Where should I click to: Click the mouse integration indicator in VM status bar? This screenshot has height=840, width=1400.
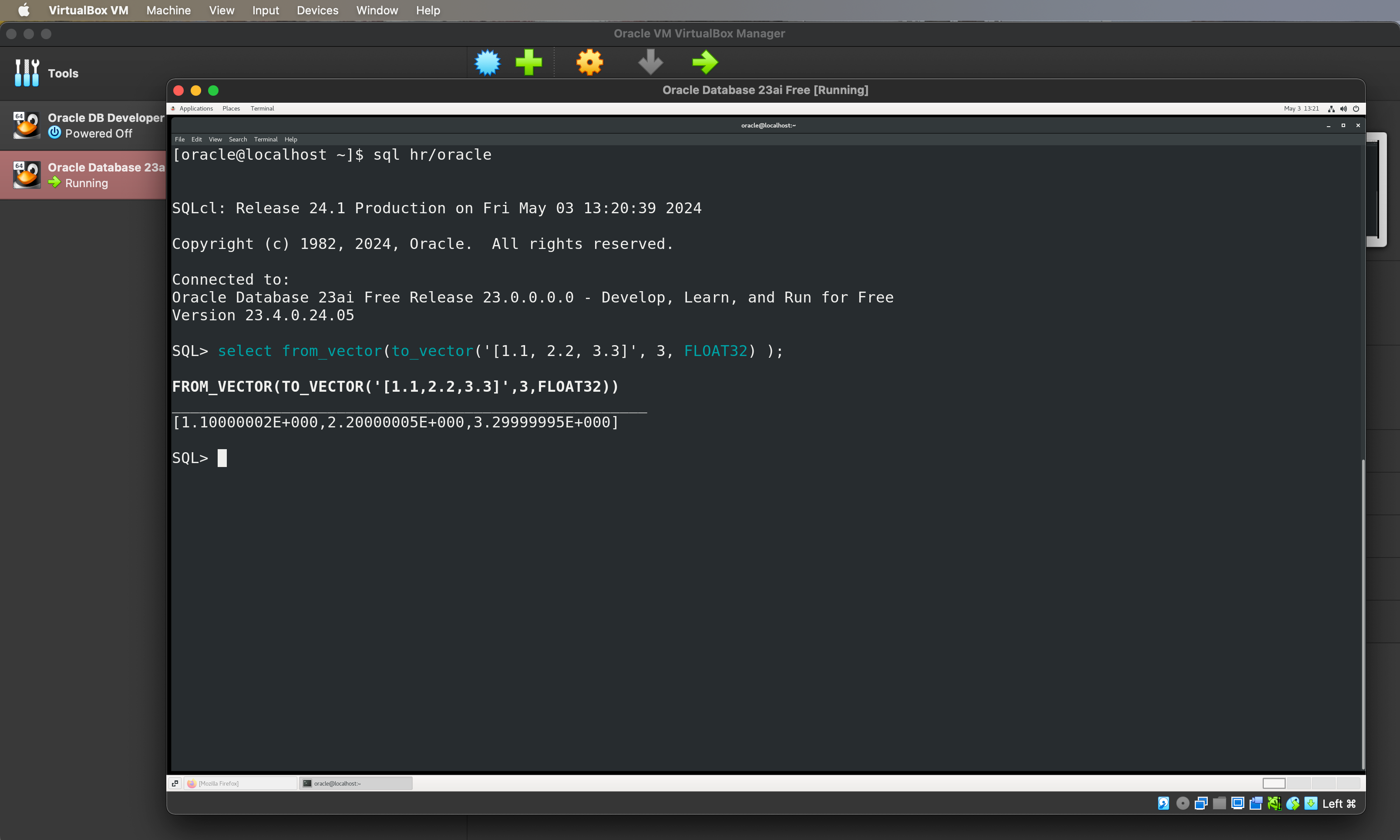tap(1292, 803)
